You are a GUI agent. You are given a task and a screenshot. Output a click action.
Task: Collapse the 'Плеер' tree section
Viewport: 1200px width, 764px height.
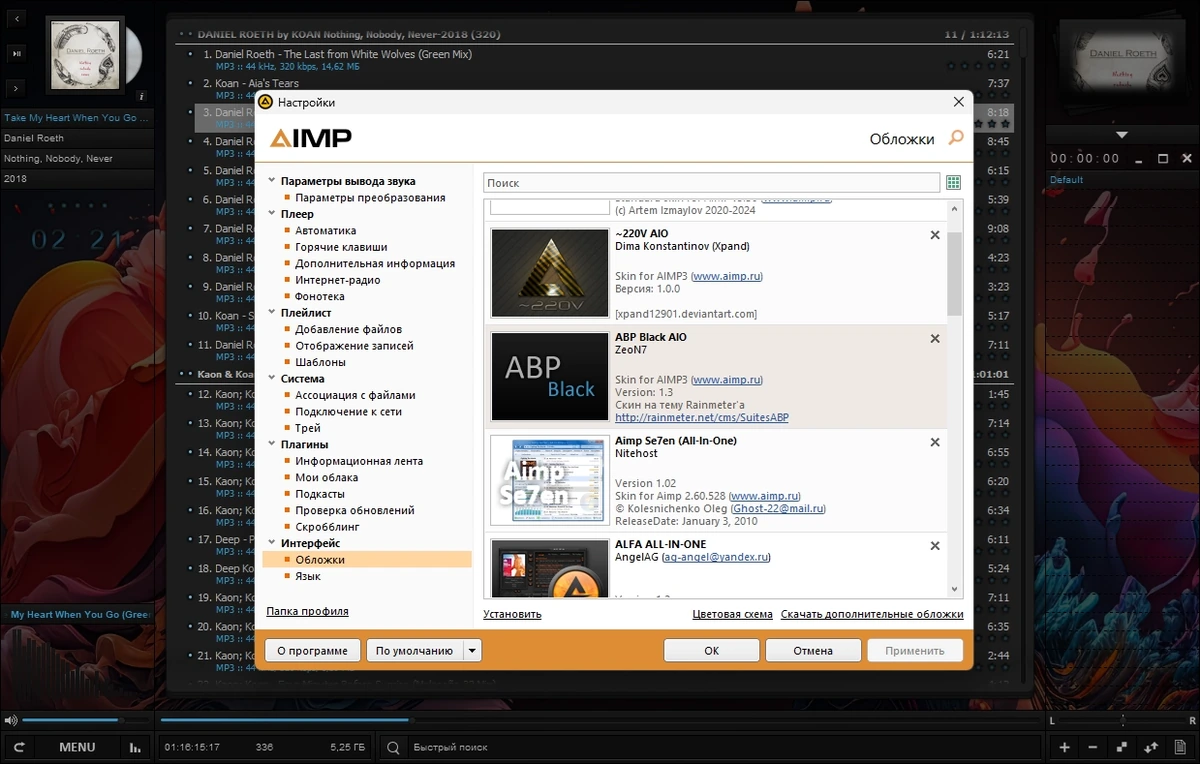272,214
